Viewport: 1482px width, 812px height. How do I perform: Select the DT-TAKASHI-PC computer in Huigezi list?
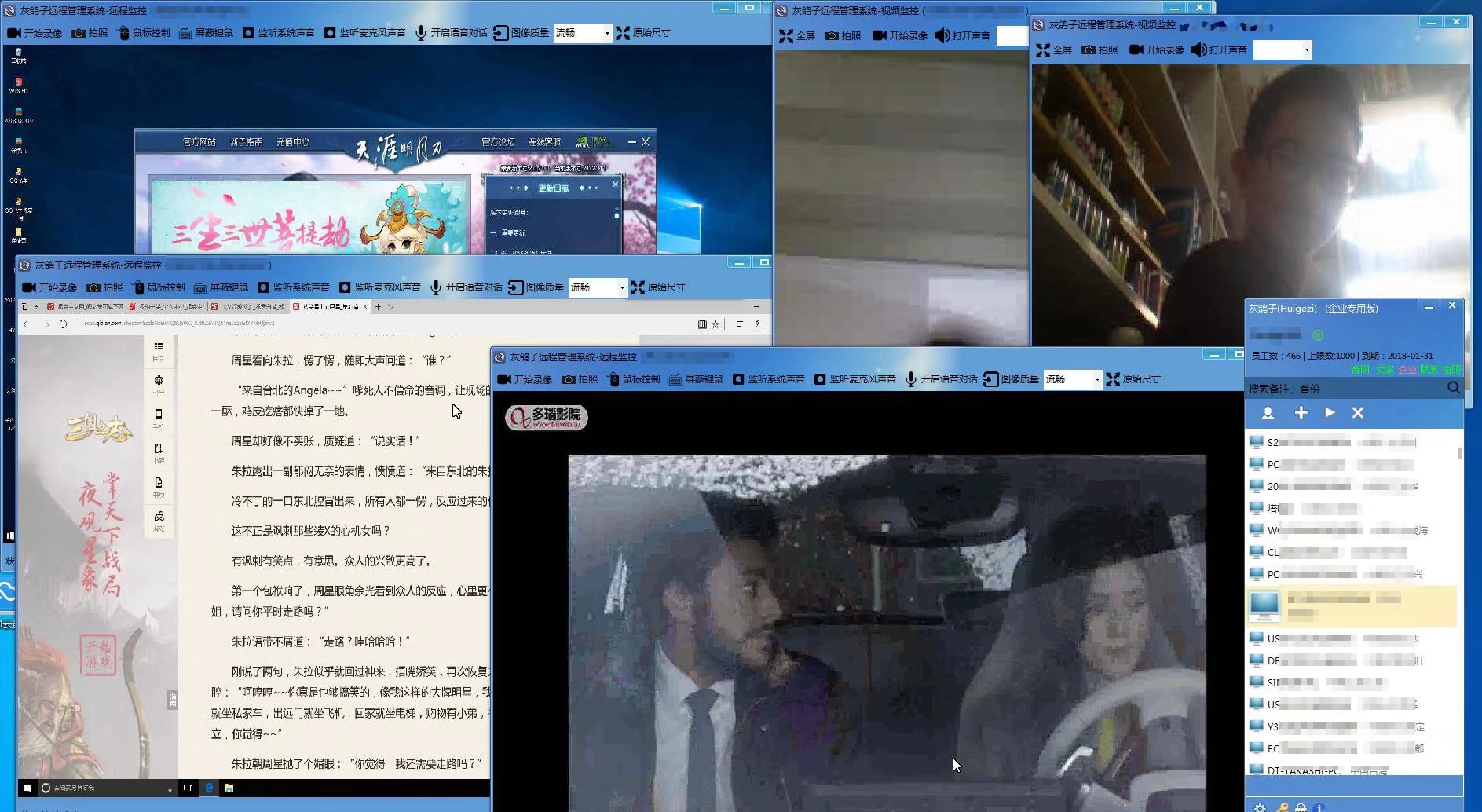click(x=1352, y=770)
